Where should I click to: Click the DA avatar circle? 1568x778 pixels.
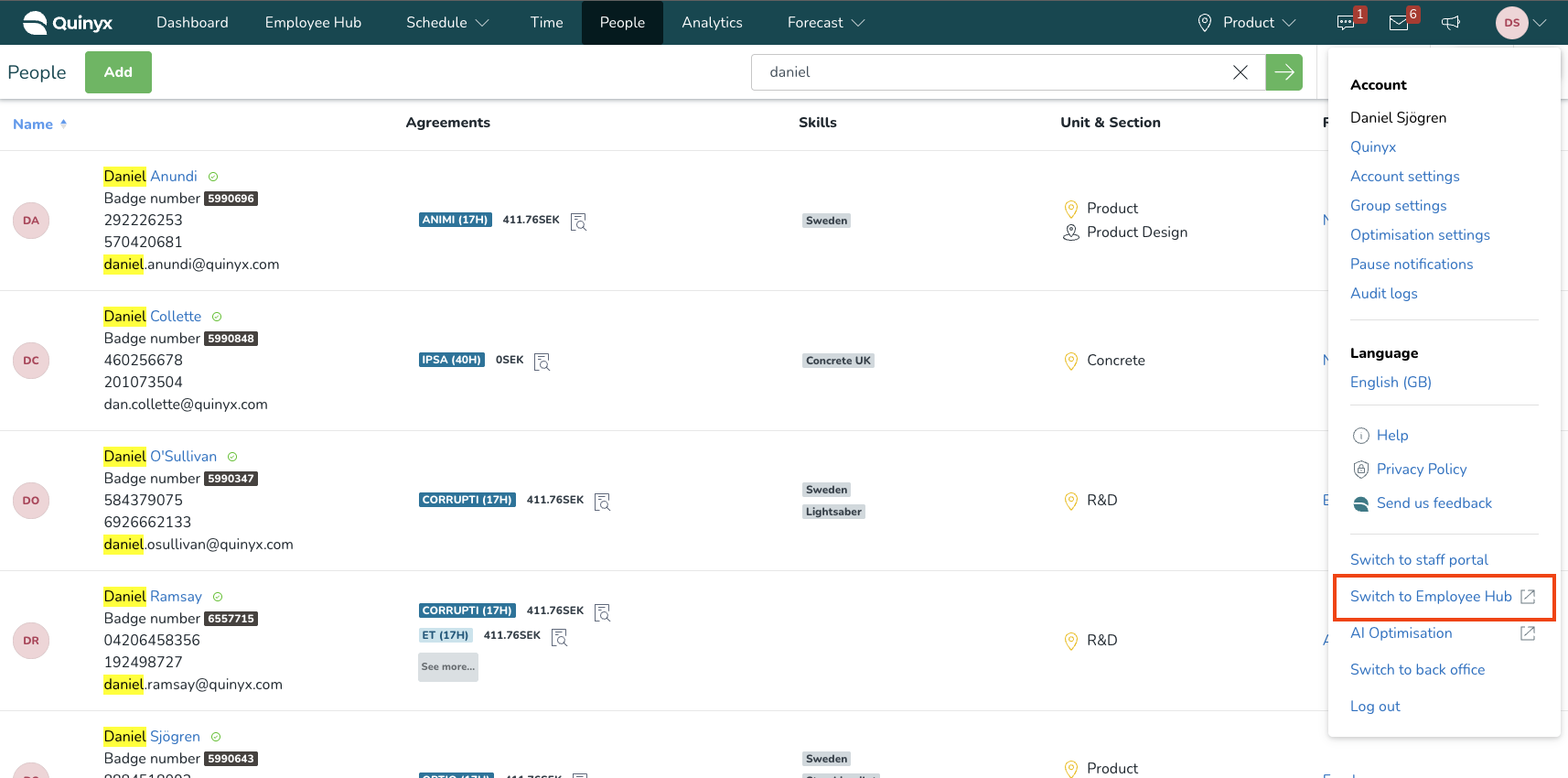(x=31, y=221)
